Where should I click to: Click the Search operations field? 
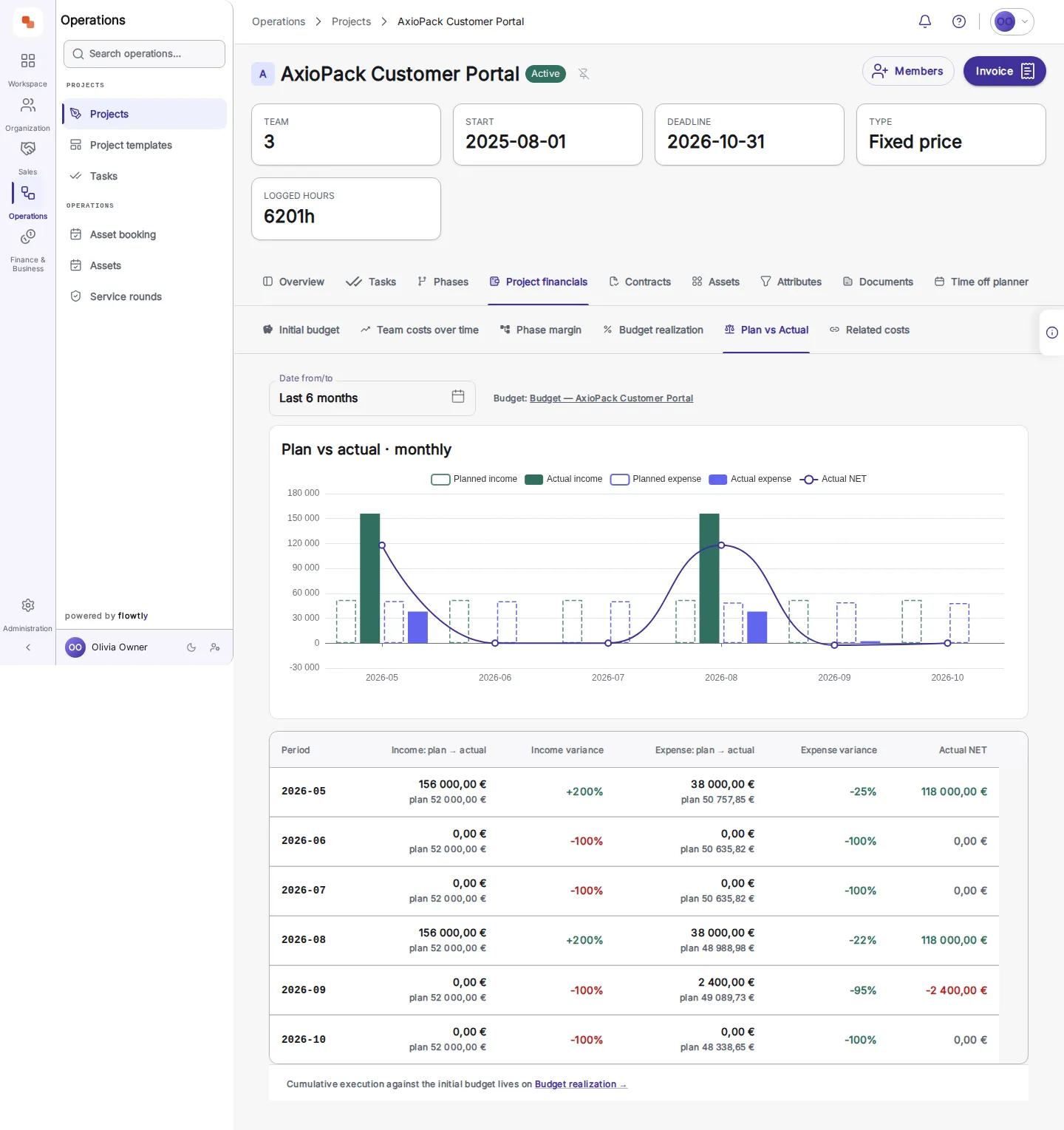(x=145, y=54)
